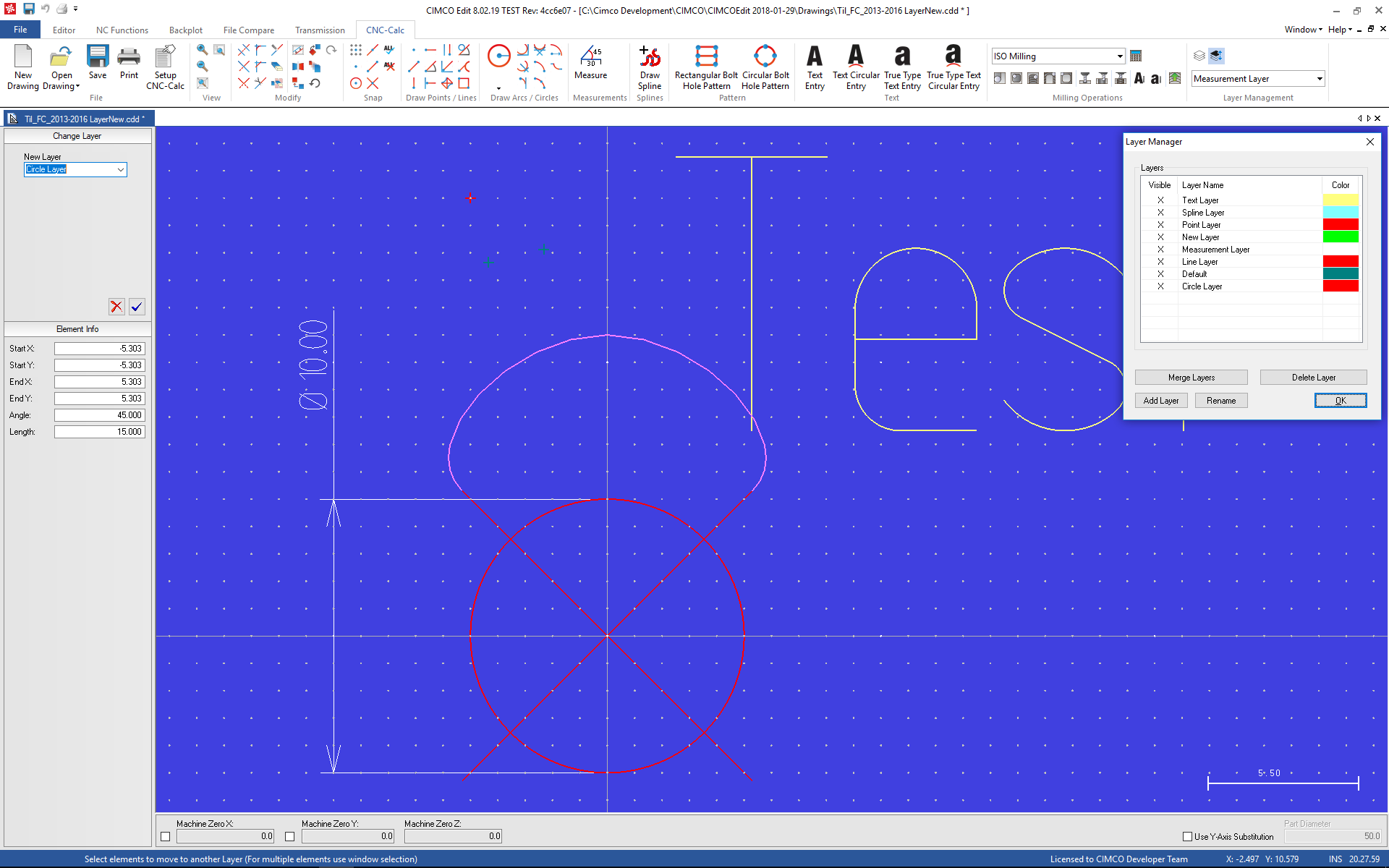Click the Add Layer button

(1160, 401)
